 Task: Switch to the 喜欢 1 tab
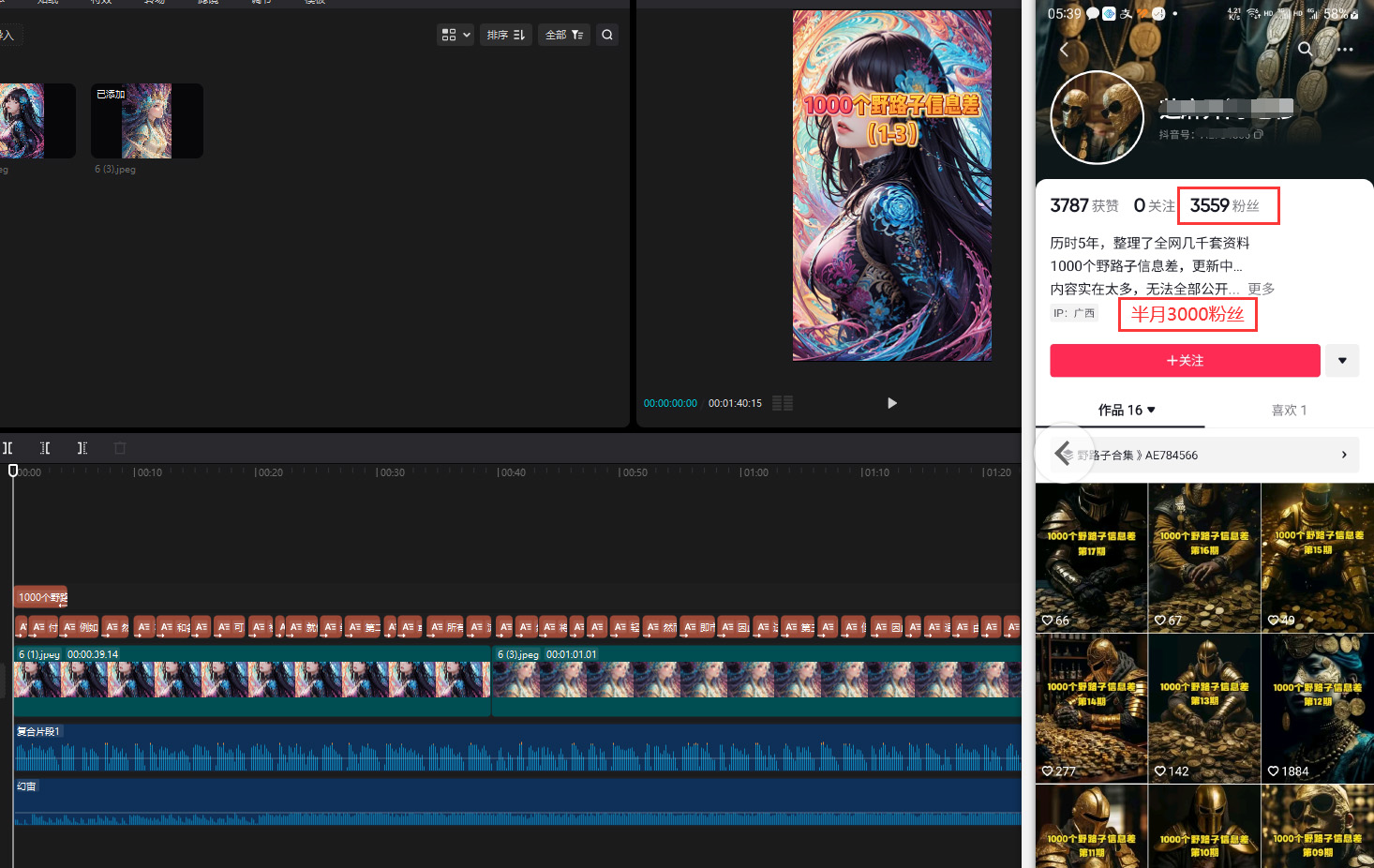click(1289, 411)
